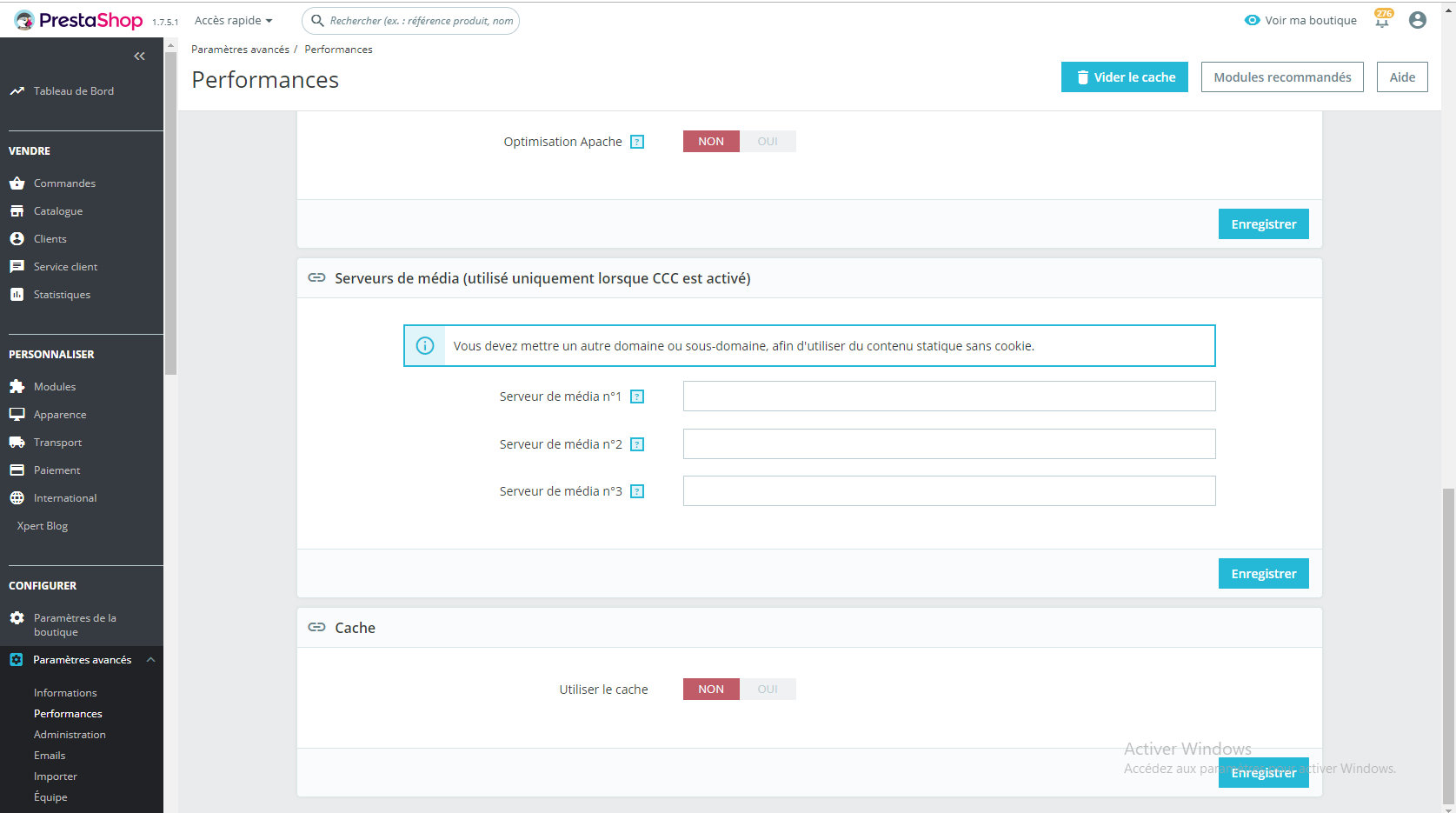Set Utiliser le cache to OUI

click(x=768, y=689)
